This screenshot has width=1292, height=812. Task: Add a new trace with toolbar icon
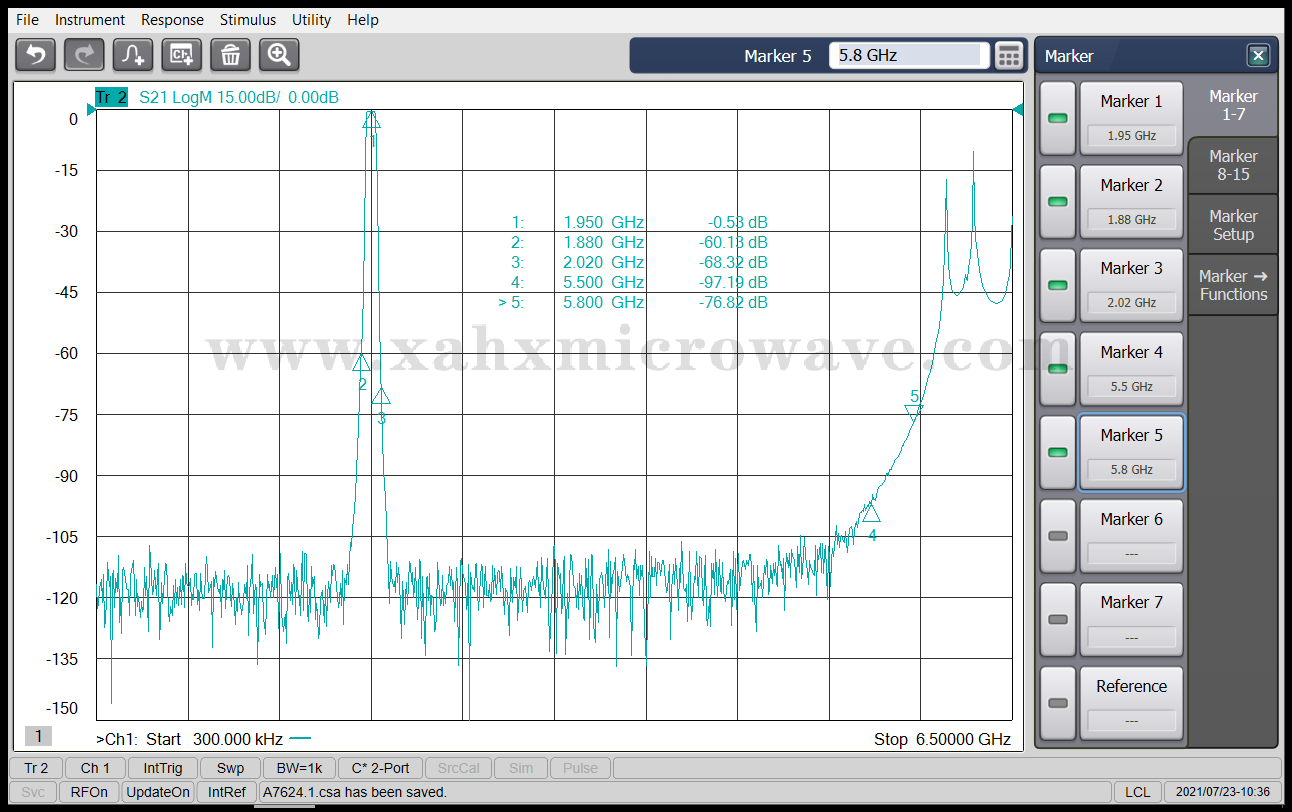133,54
